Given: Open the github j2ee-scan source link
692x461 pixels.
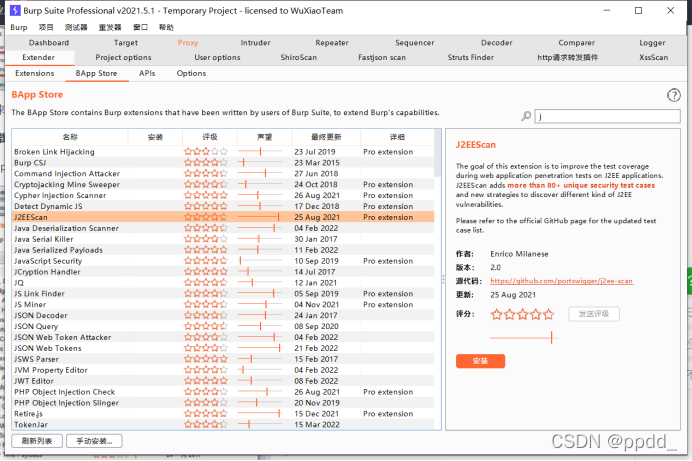Looking at the screenshot, I should 561,281.
